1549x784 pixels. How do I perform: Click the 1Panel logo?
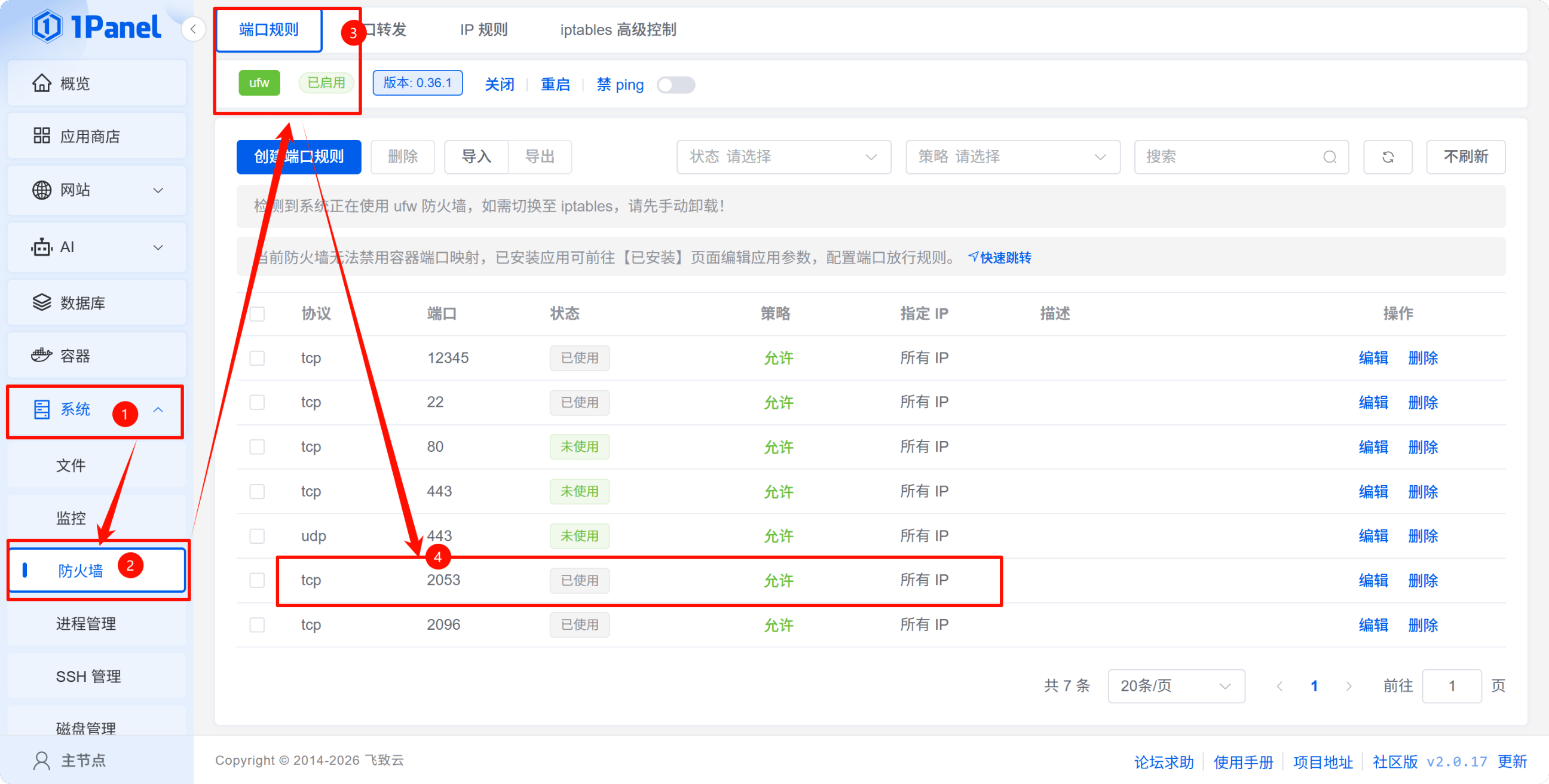coord(96,27)
